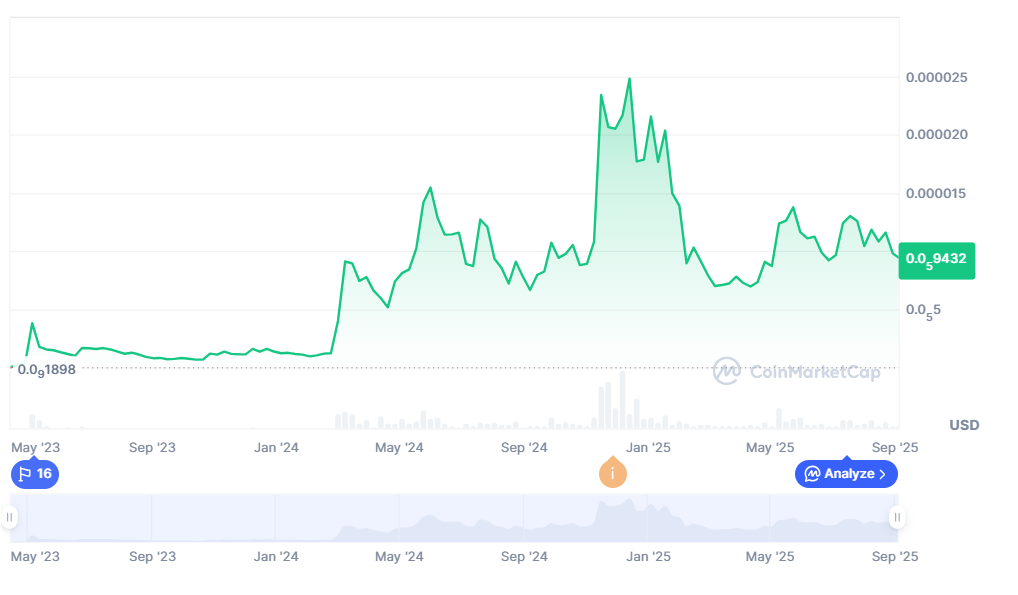Open the orange info marker on timeline
Viewport: 1018px width, 595px height.
click(x=612, y=474)
